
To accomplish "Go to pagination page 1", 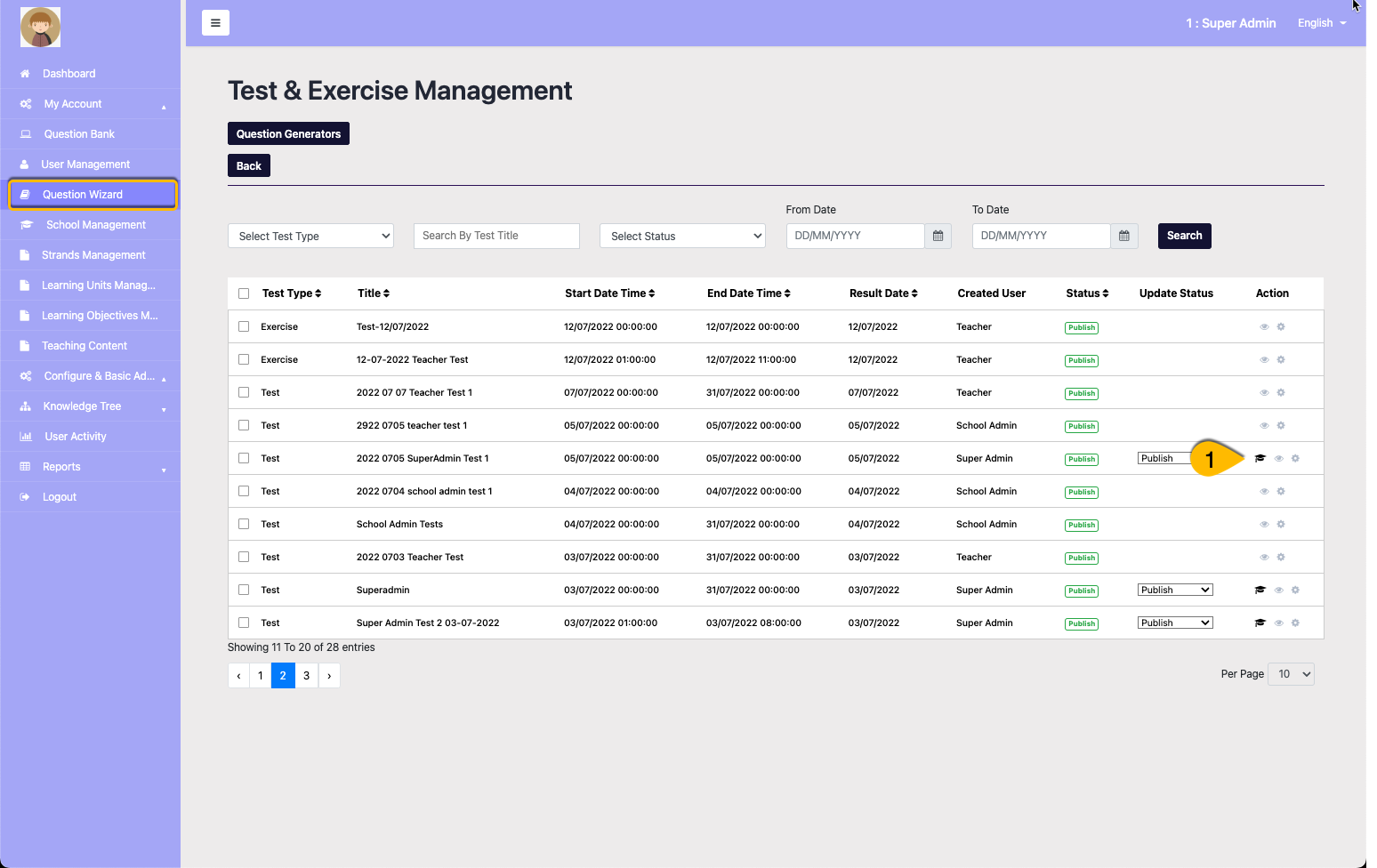I will [x=260, y=676].
